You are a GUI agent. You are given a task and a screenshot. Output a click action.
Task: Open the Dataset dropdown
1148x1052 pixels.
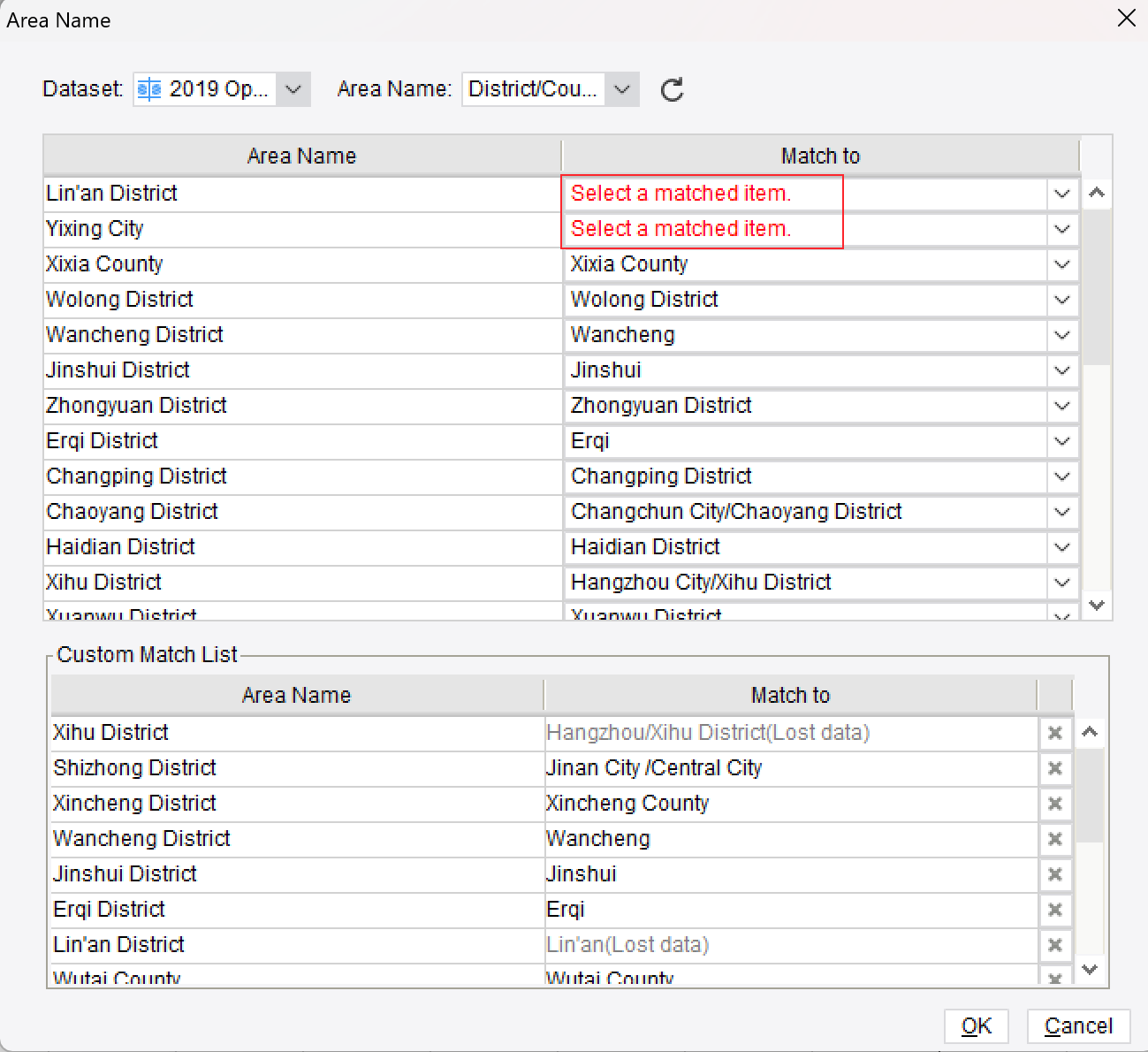(x=293, y=89)
